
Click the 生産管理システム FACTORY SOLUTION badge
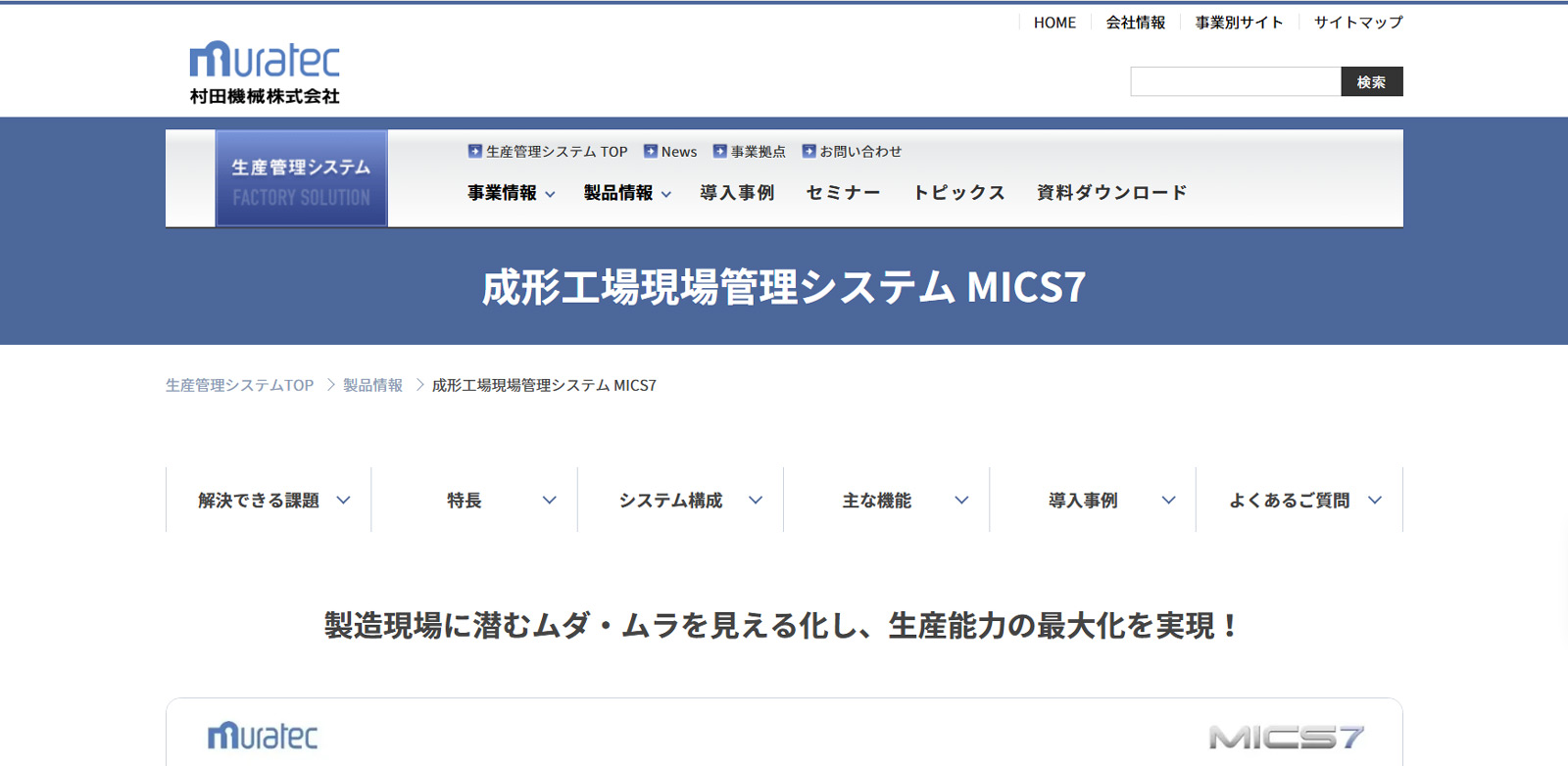tap(302, 178)
